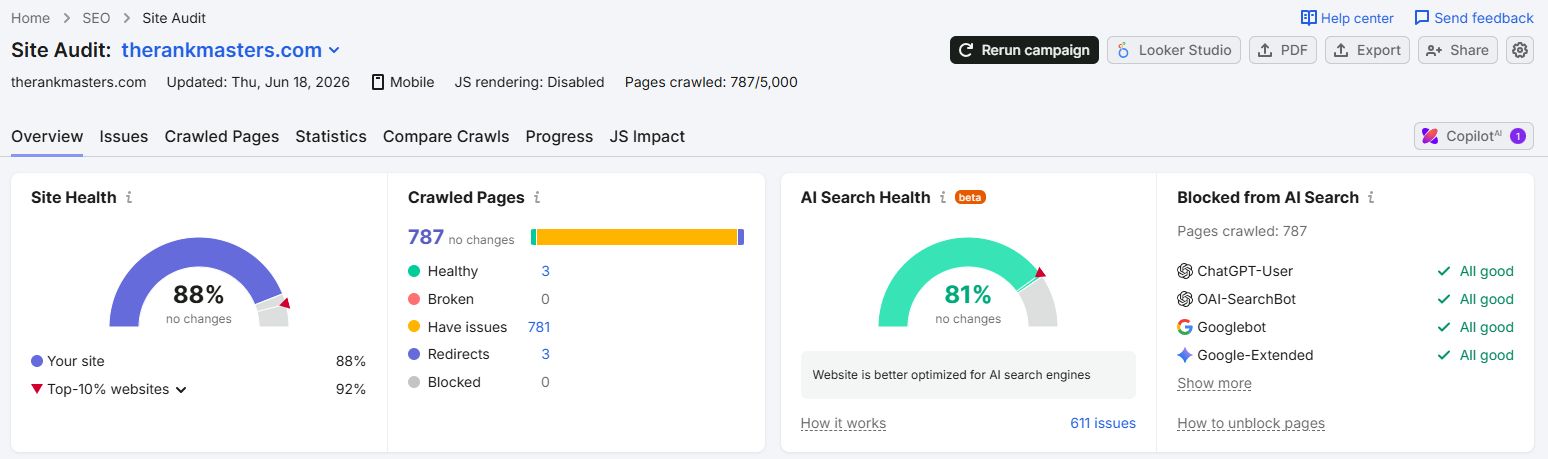Open the How it works link

(x=843, y=423)
